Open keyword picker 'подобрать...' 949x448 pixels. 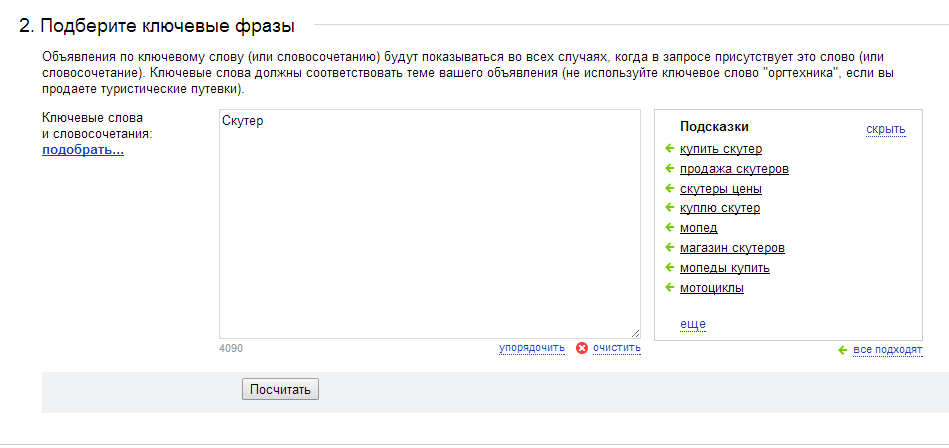click(83, 150)
